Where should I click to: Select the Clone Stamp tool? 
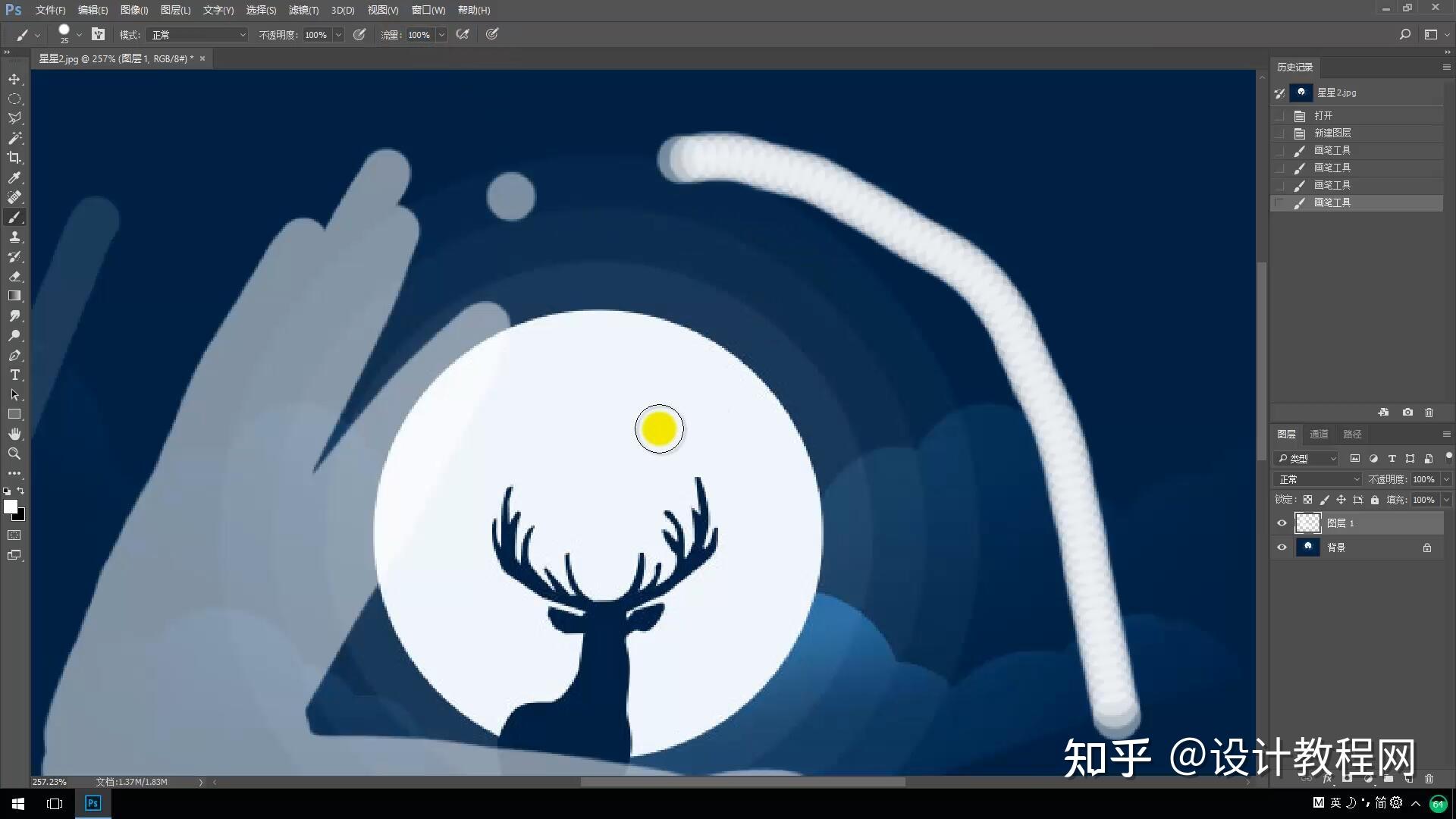(x=14, y=237)
